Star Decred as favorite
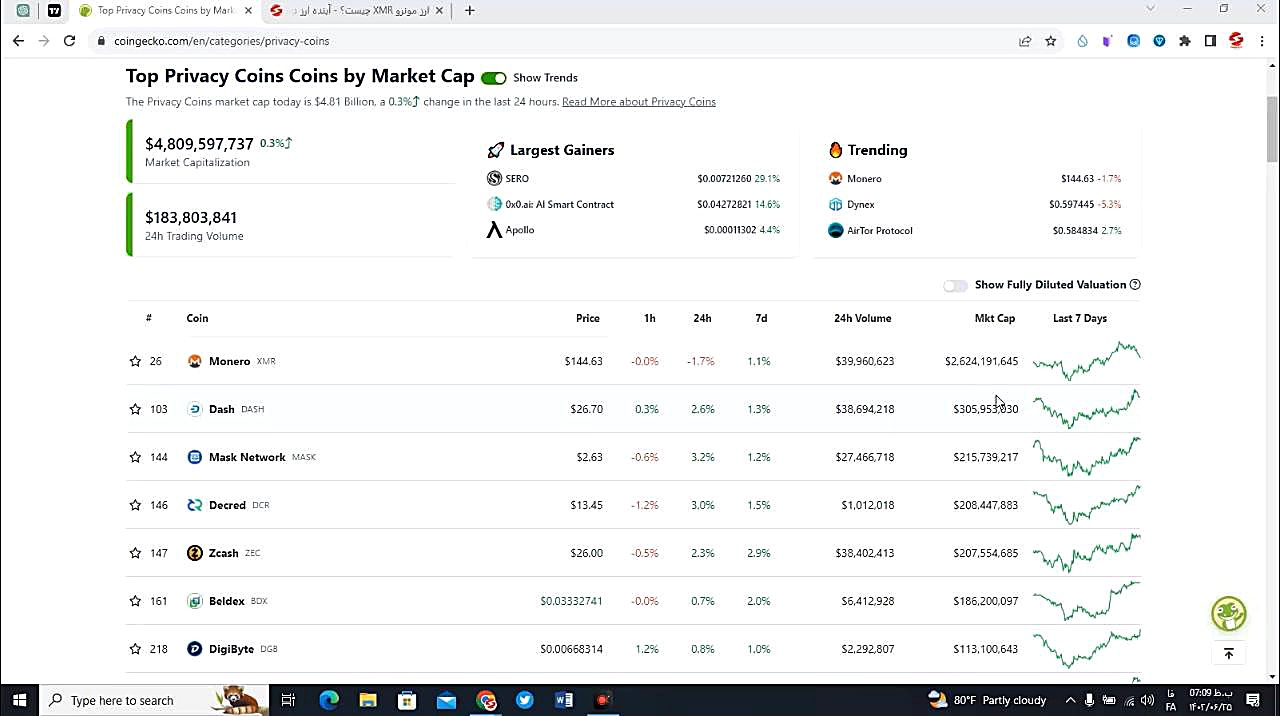1280x716 pixels. 135,505
